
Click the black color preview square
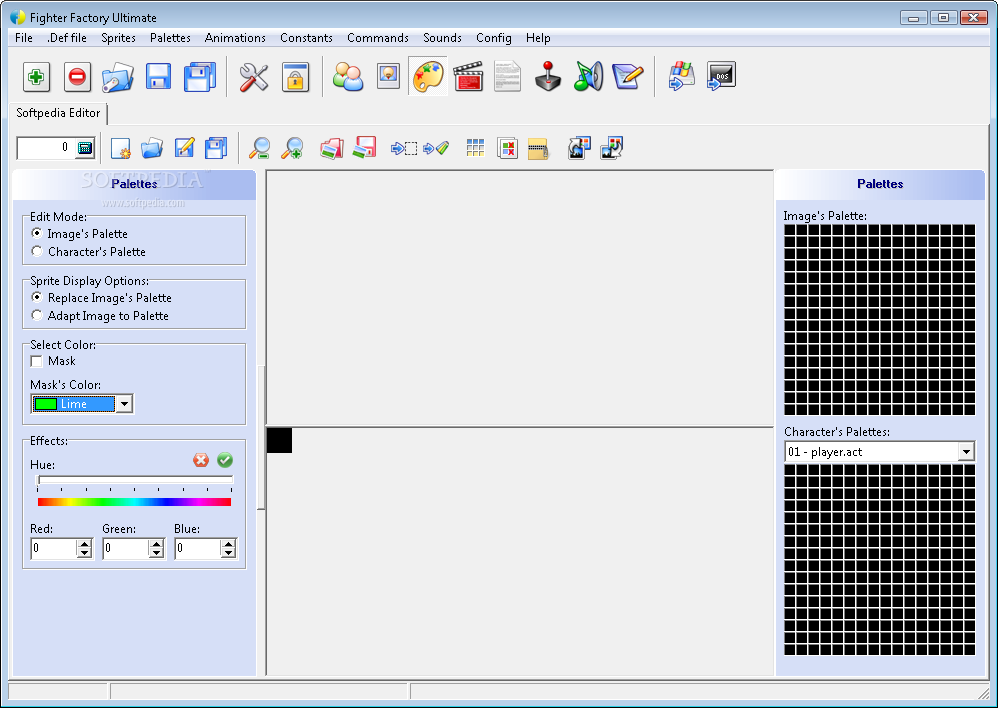[279, 441]
